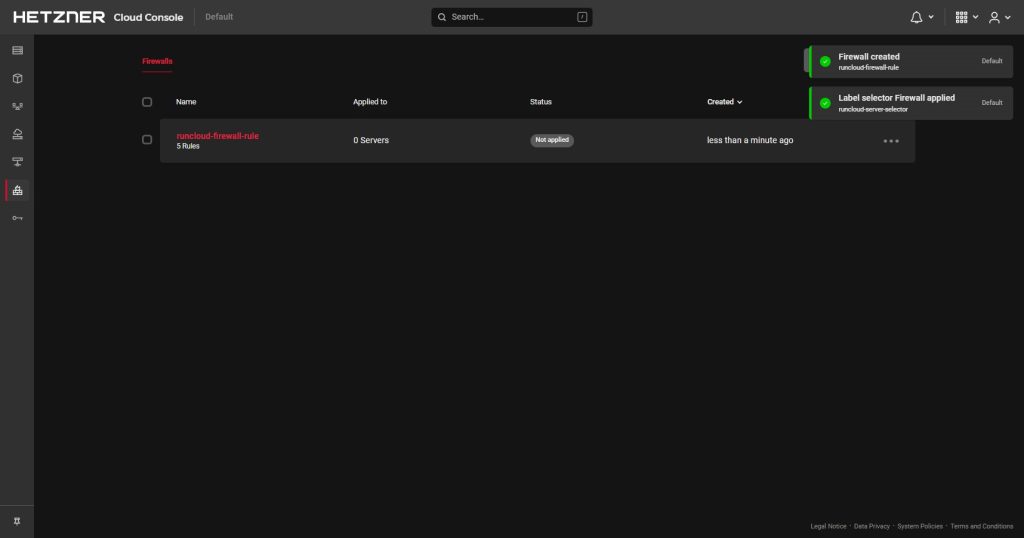
Task: Click the pin icon at sidebar bottom
Action: (x=17, y=521)
